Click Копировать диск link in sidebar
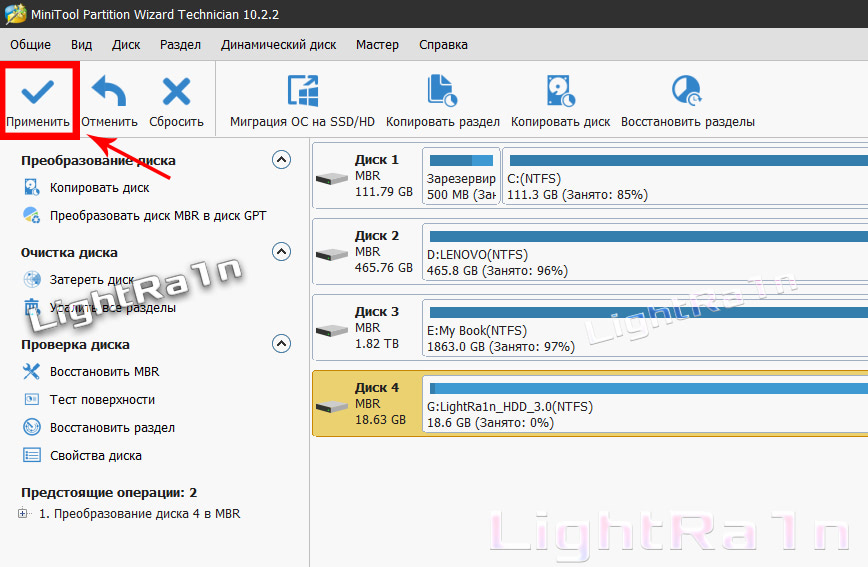This screenshot has width=868, height=567. click(100, 188)
